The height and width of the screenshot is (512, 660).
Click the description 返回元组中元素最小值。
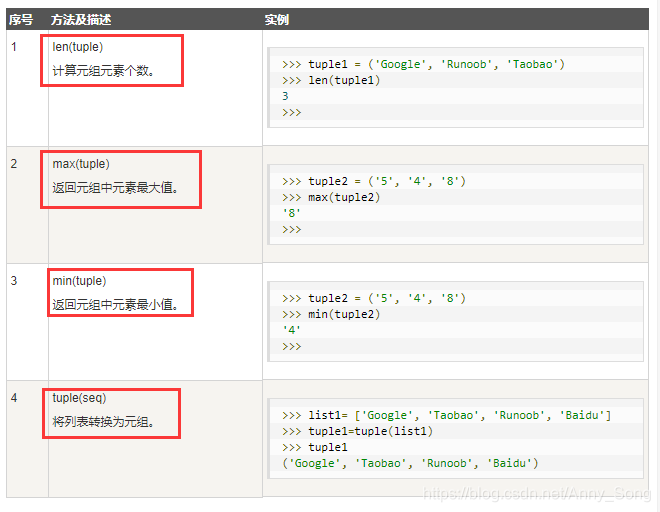116,304
